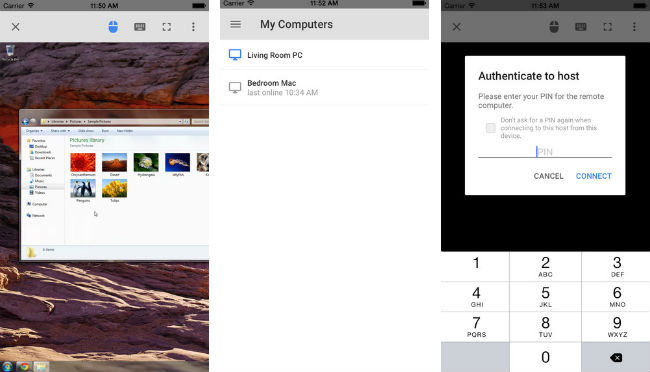
Task: Open the Organize dropdown in Explorer
Action: [34, 131]
